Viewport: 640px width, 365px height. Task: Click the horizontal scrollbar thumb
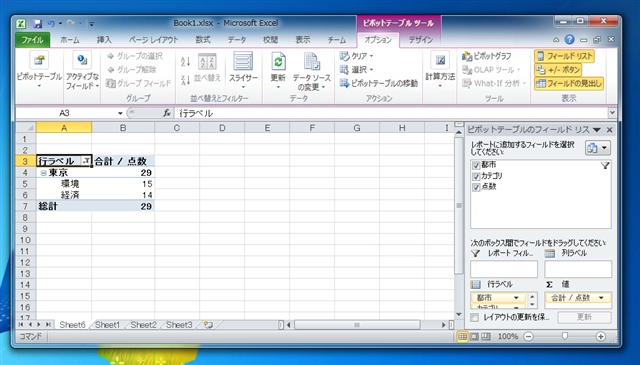pos(357,325)
